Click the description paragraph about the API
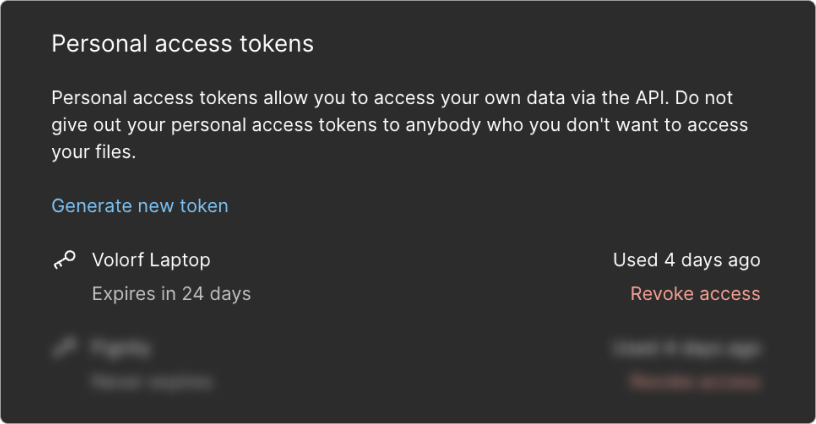816x424 pixels. [x=400, y=126]
